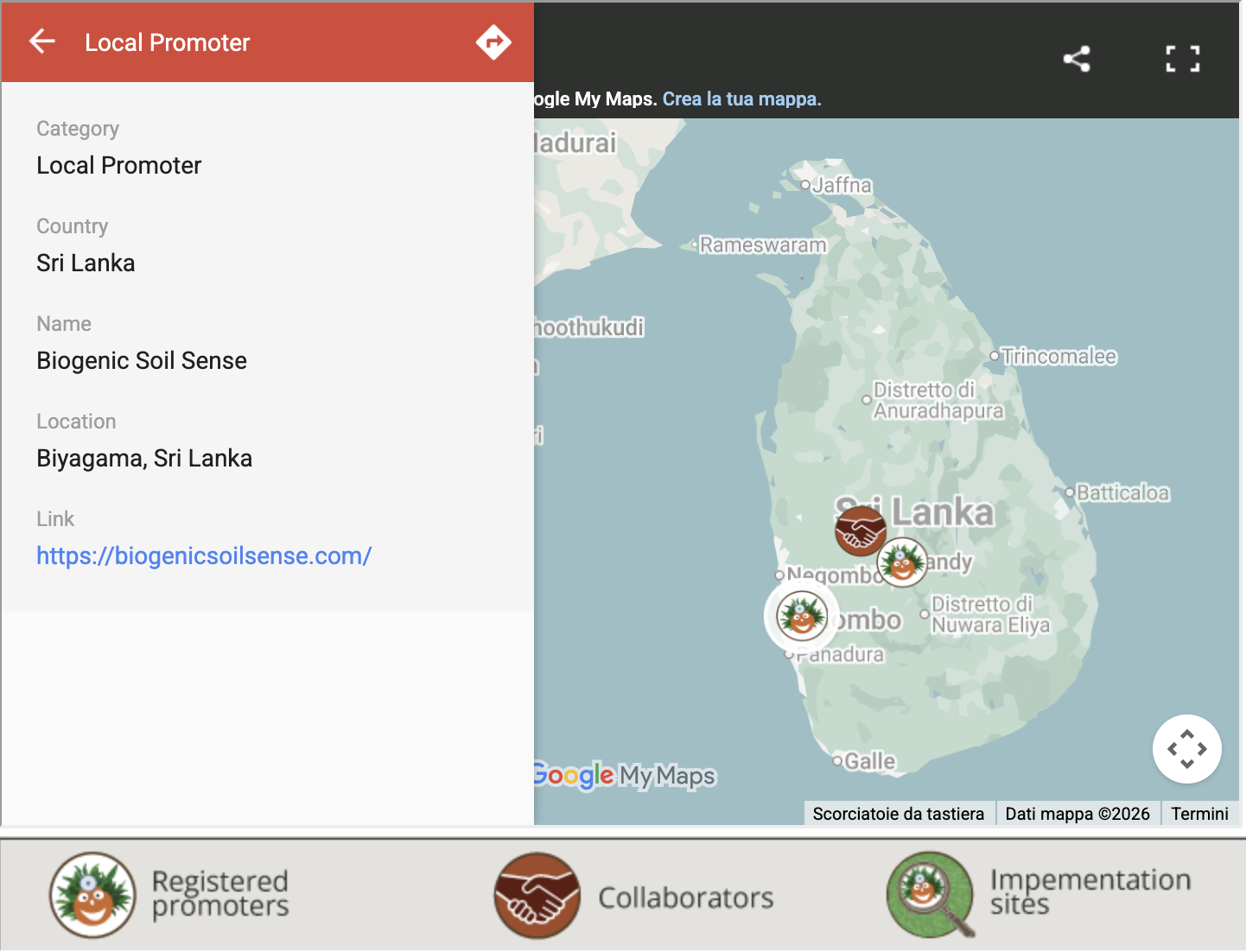1246x952 pixels.
Task: Click the Trincomalee label on the map
Action: [x=1058, y=356]
